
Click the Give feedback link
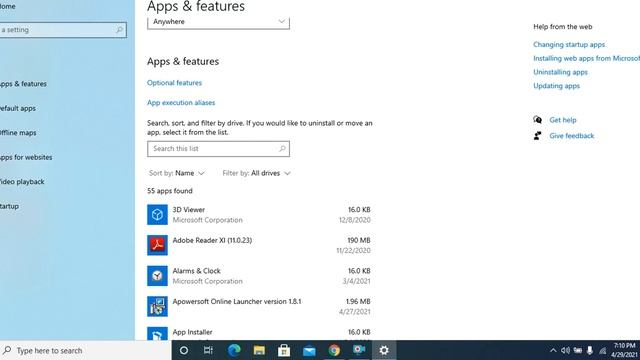(x=571, y=136)
